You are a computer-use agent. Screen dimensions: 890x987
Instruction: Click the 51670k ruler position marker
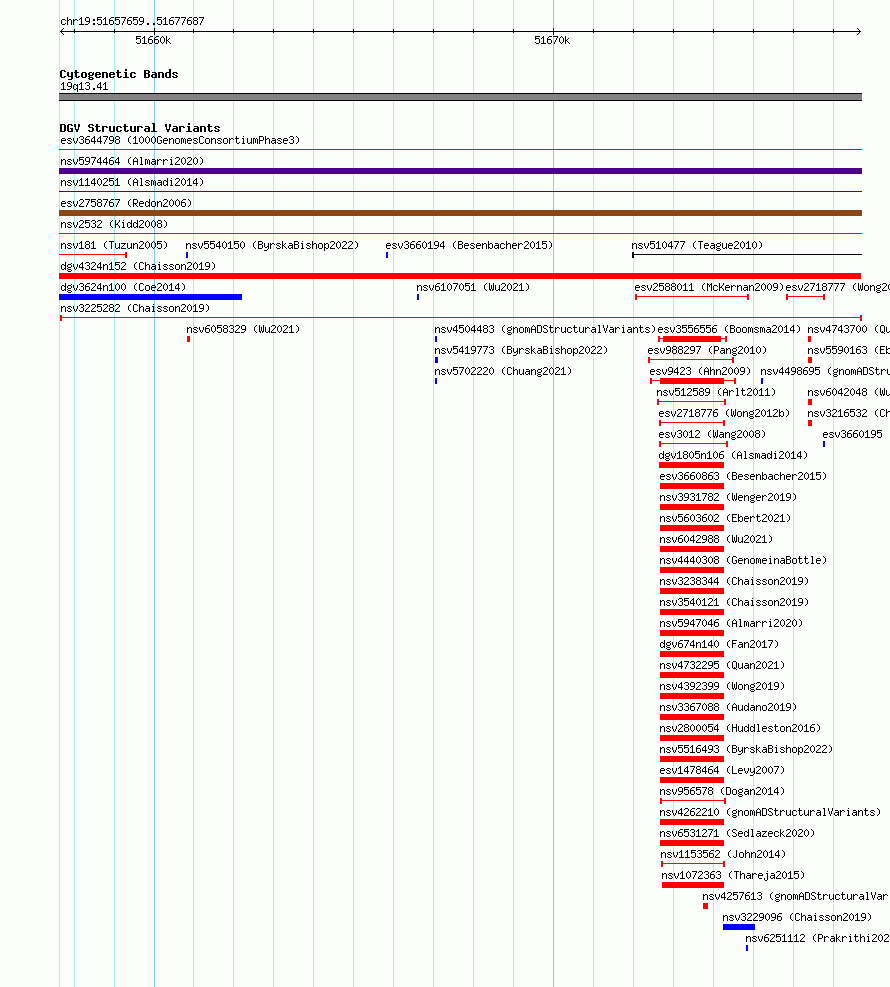552,40
